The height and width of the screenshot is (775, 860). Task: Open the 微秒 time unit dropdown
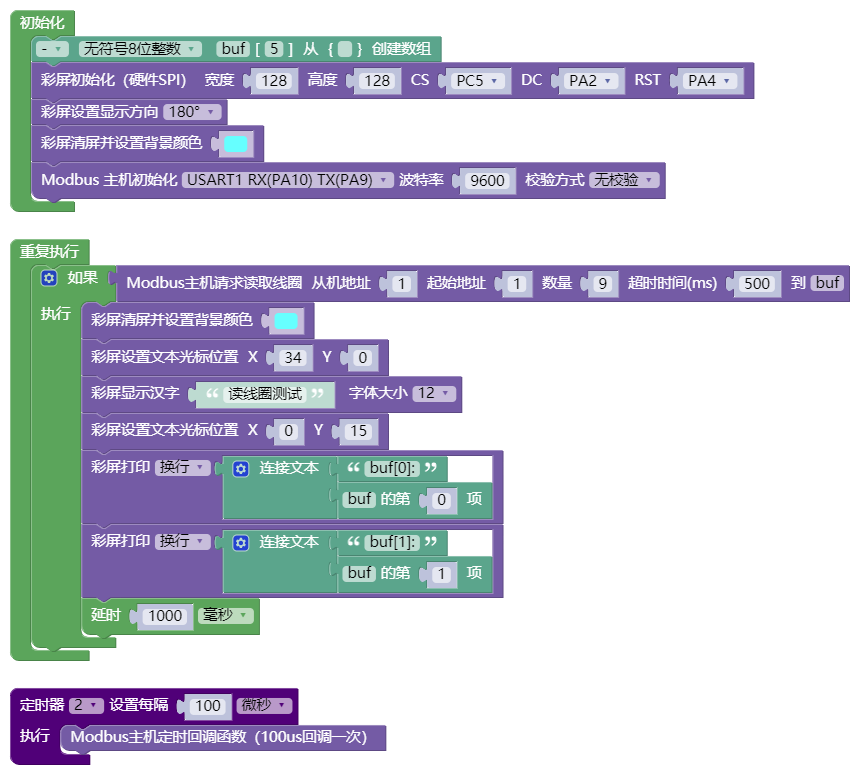[x=264, y=705]
